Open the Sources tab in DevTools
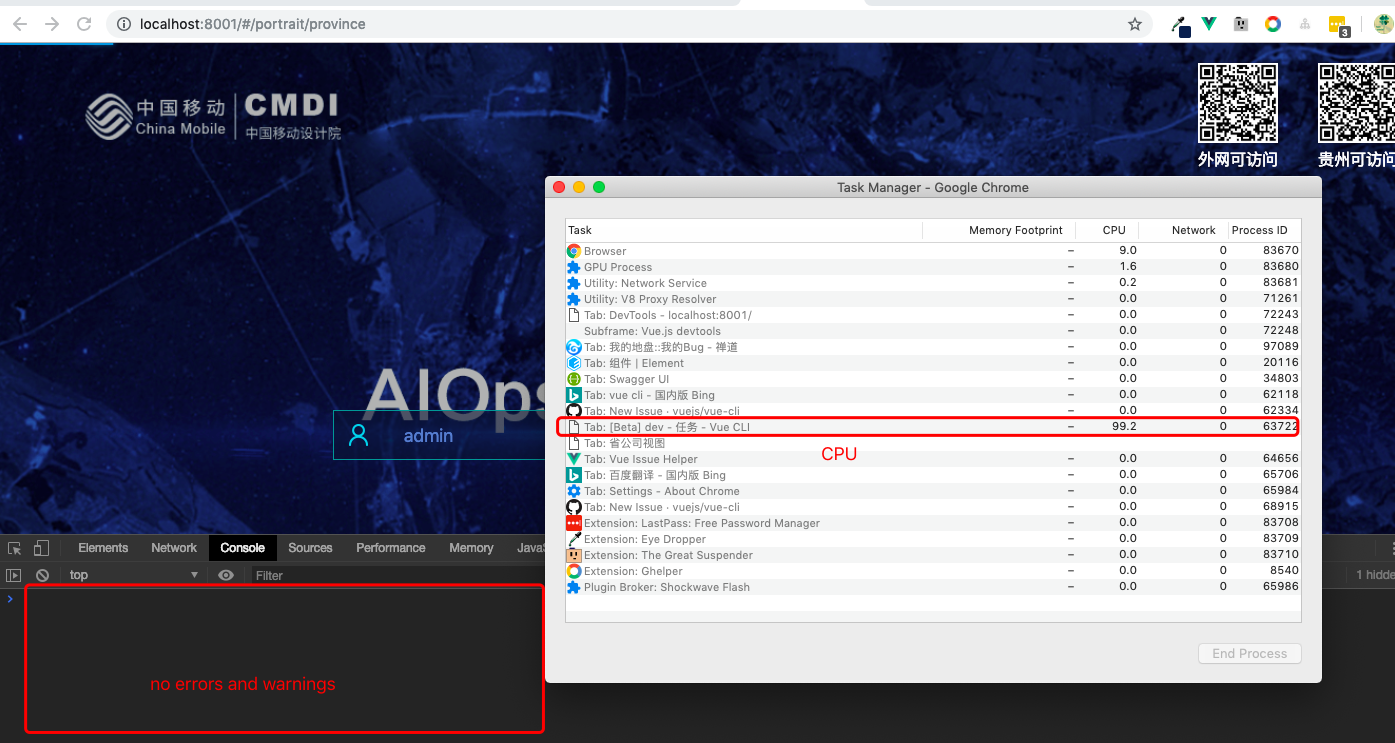 click(x=310, y=548)
